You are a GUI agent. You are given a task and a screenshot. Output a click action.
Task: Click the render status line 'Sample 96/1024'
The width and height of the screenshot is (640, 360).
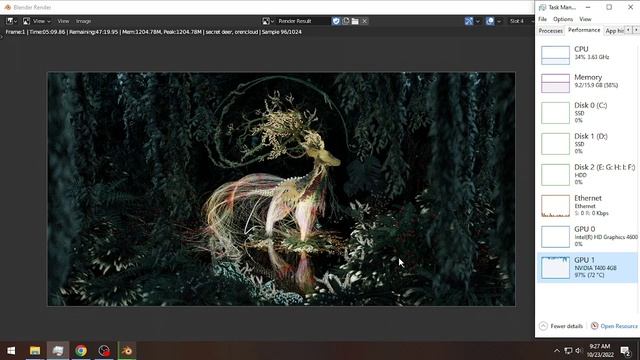coord(282,32)
